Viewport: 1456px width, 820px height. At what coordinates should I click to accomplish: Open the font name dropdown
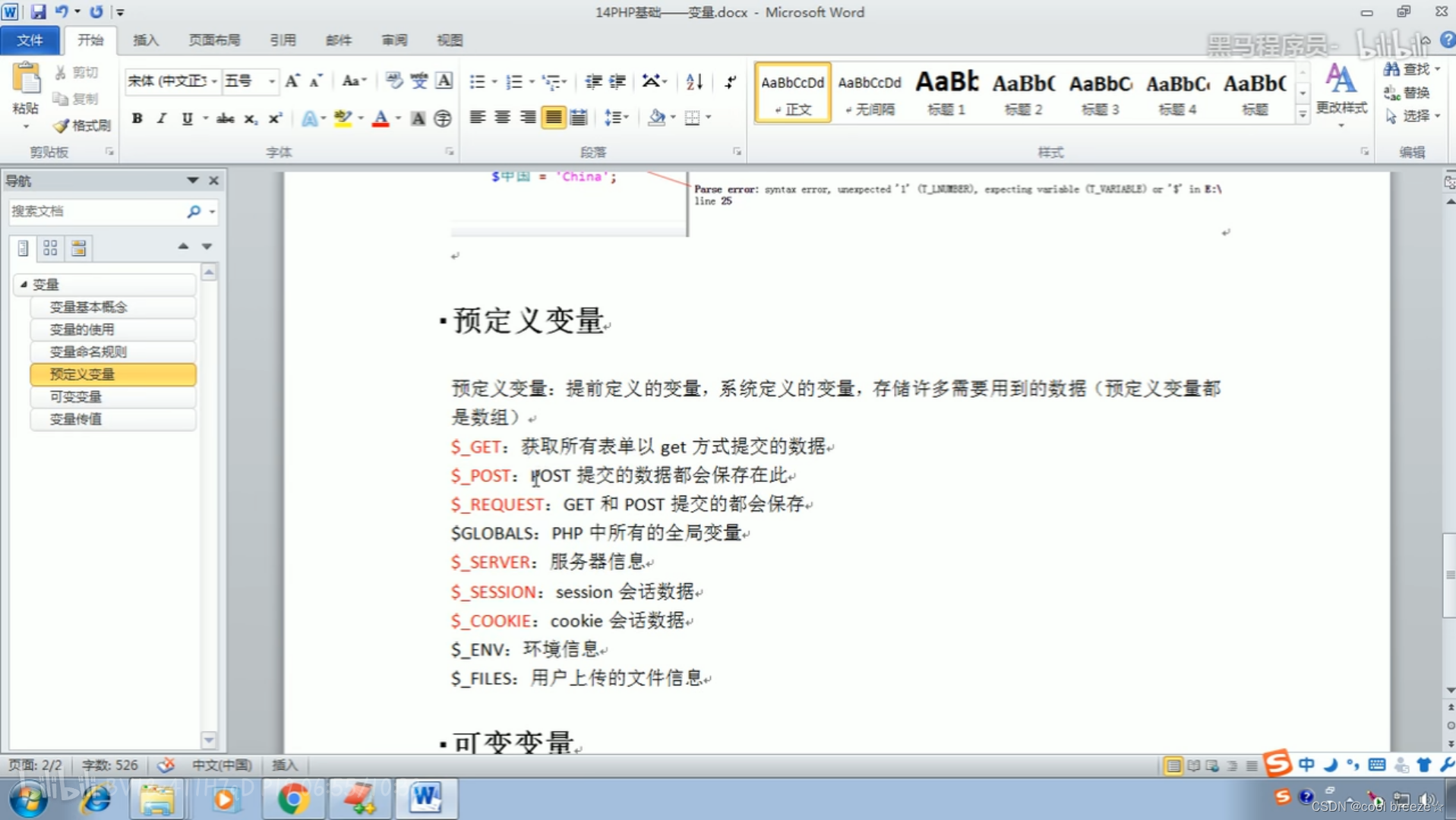(x=214, y=81)
